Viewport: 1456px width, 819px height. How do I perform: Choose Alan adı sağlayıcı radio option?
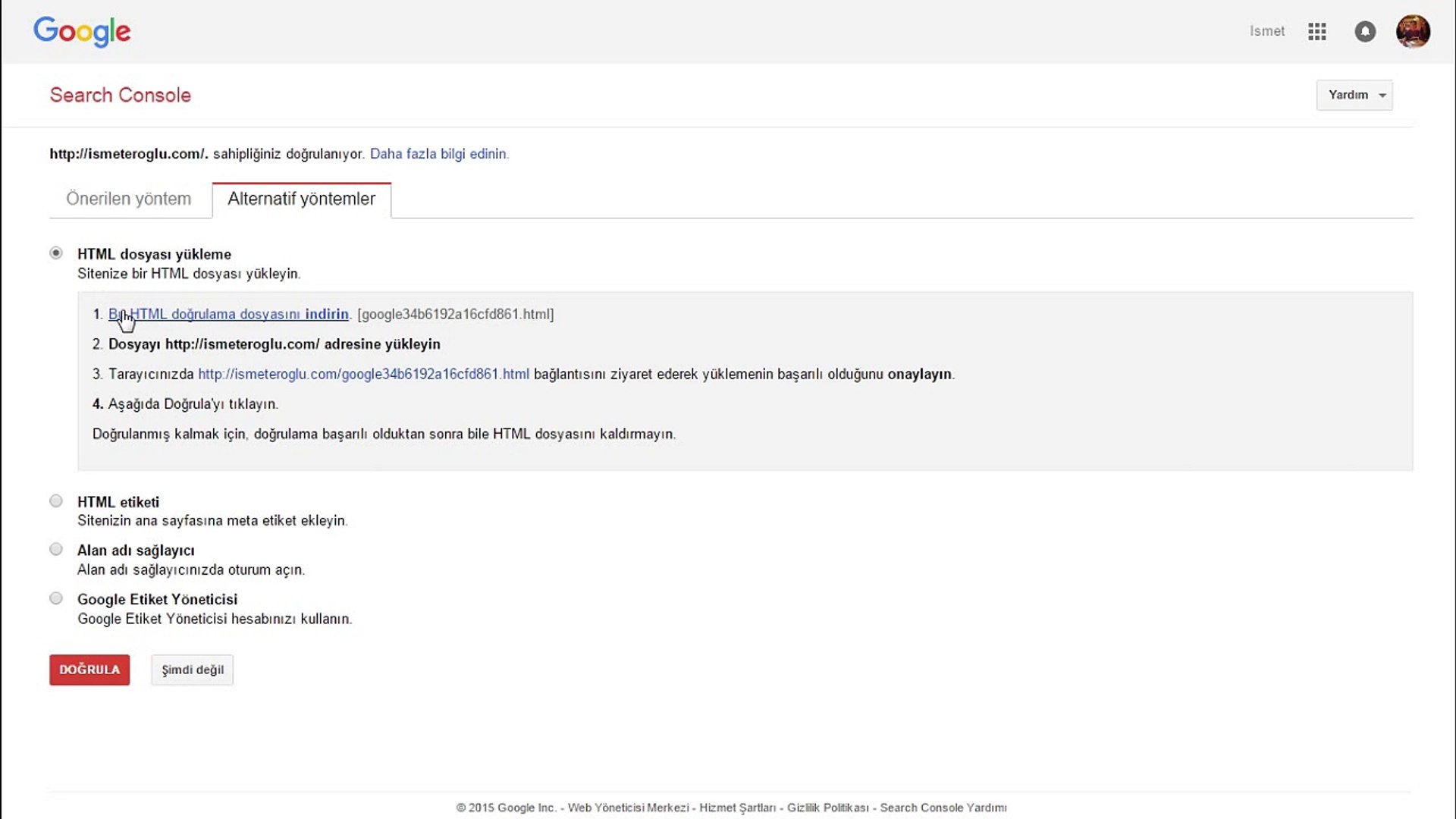(x=56, y=550)
